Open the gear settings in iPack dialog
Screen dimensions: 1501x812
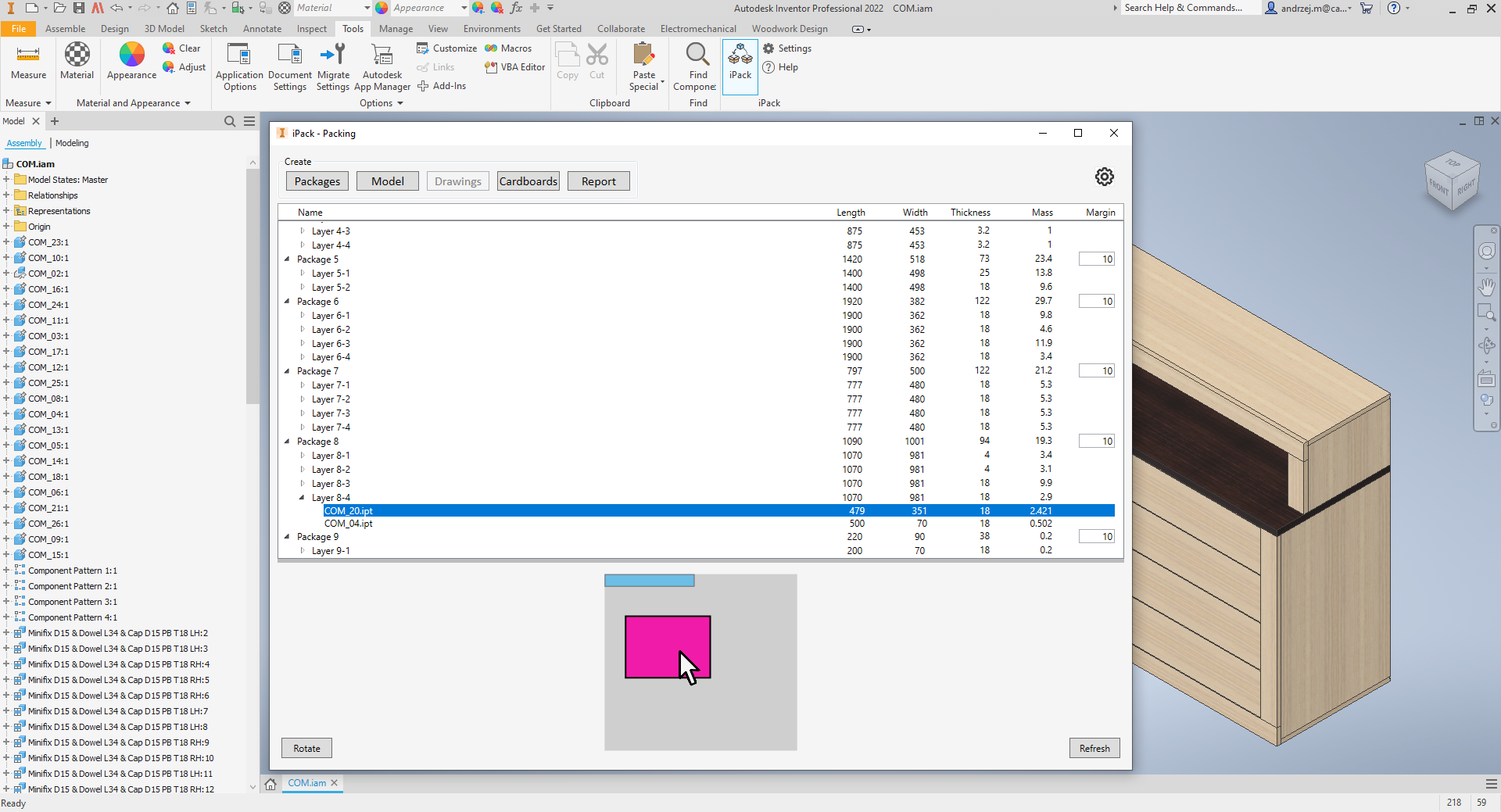(x=1104, y=177)
